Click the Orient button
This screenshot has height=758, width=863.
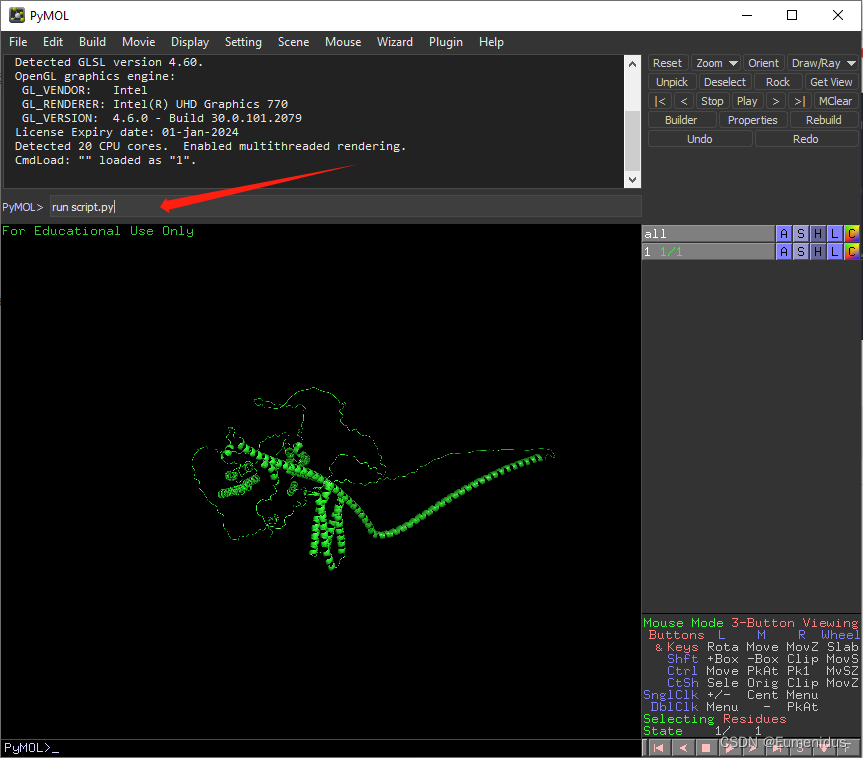(763, 63)
